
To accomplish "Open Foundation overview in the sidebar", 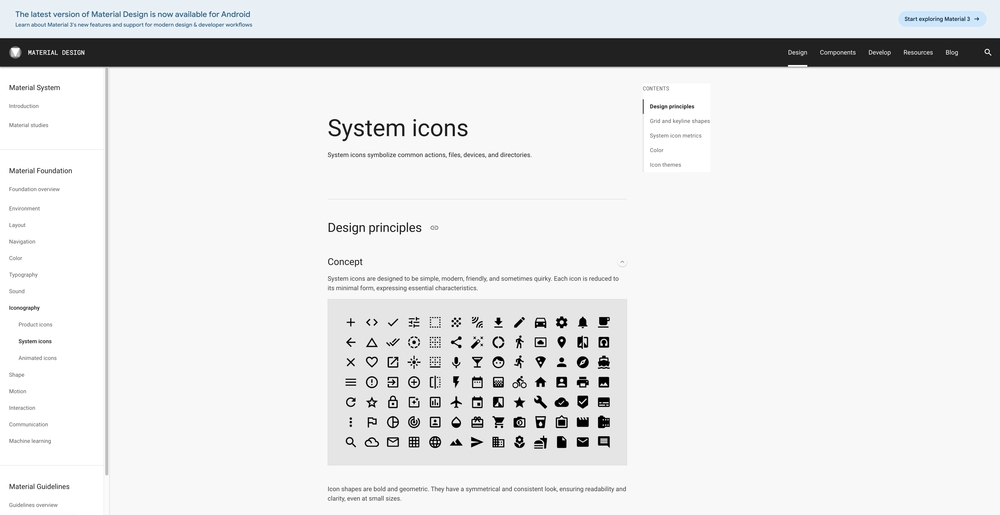I will click(34, 189).
